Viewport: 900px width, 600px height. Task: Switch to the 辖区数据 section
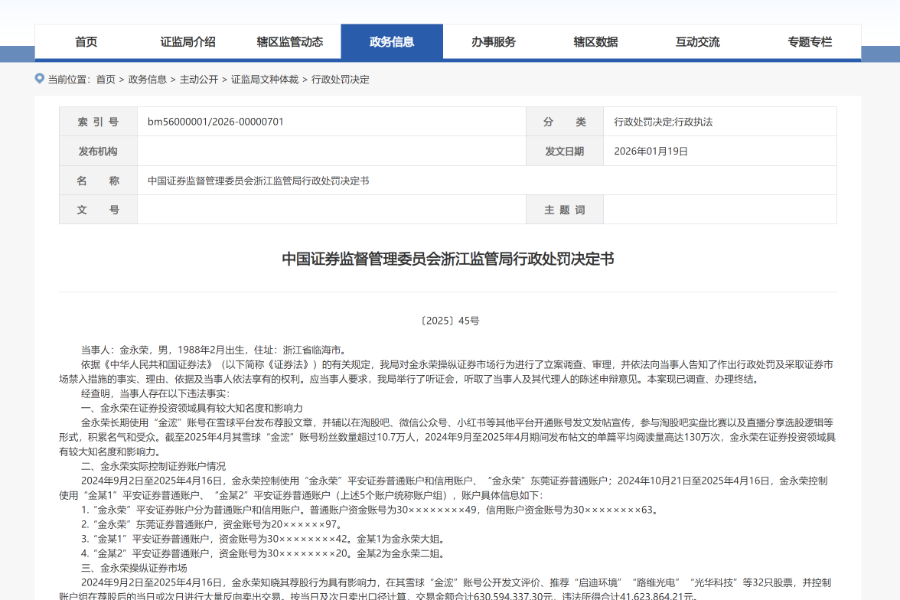point(595,42)
